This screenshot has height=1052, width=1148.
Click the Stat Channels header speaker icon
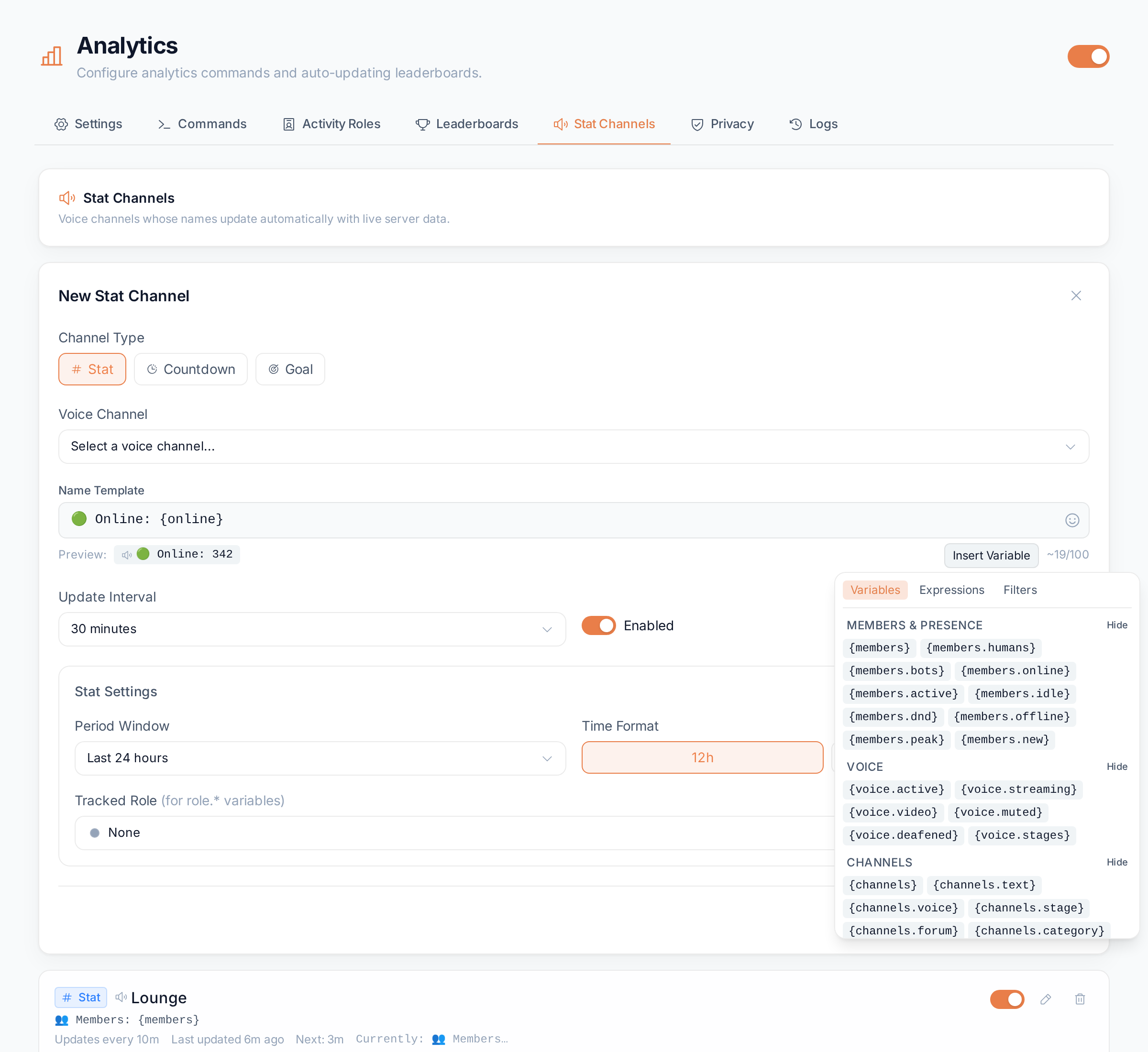[x=67, y=197]
